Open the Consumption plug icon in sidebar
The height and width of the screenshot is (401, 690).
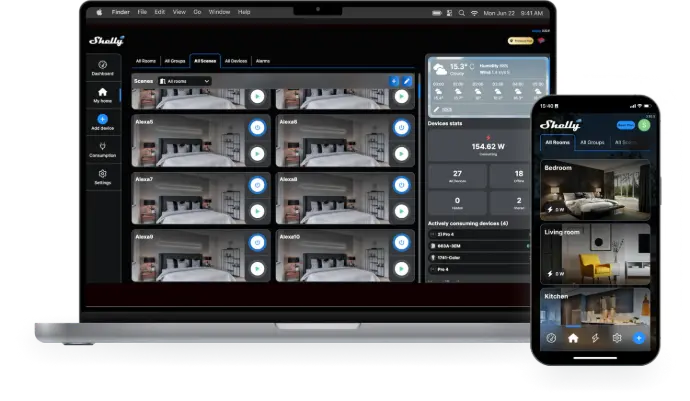(x=102, y=149)
